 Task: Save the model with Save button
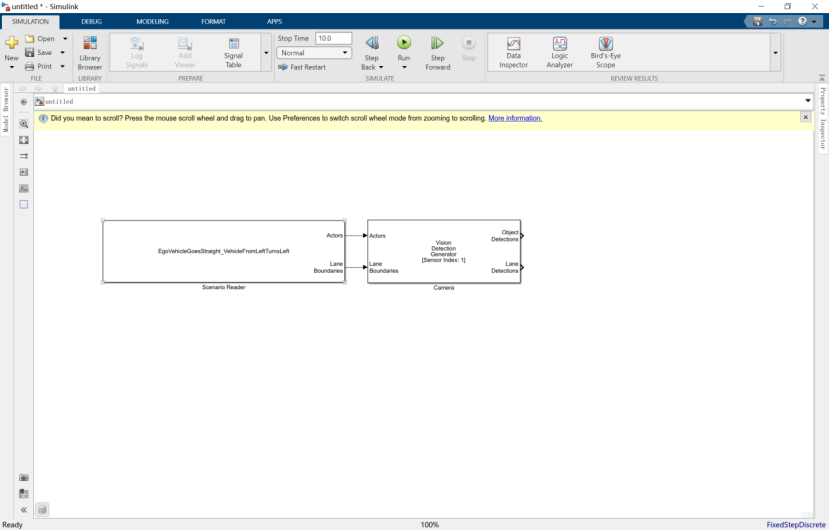pos(39,52)
